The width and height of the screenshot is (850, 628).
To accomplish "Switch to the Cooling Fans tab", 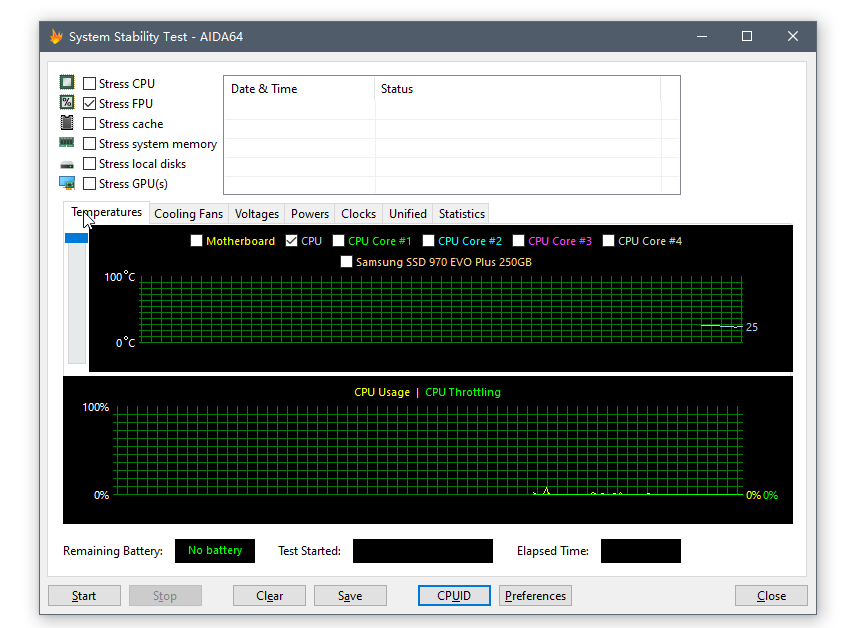I will click(189, 214).
